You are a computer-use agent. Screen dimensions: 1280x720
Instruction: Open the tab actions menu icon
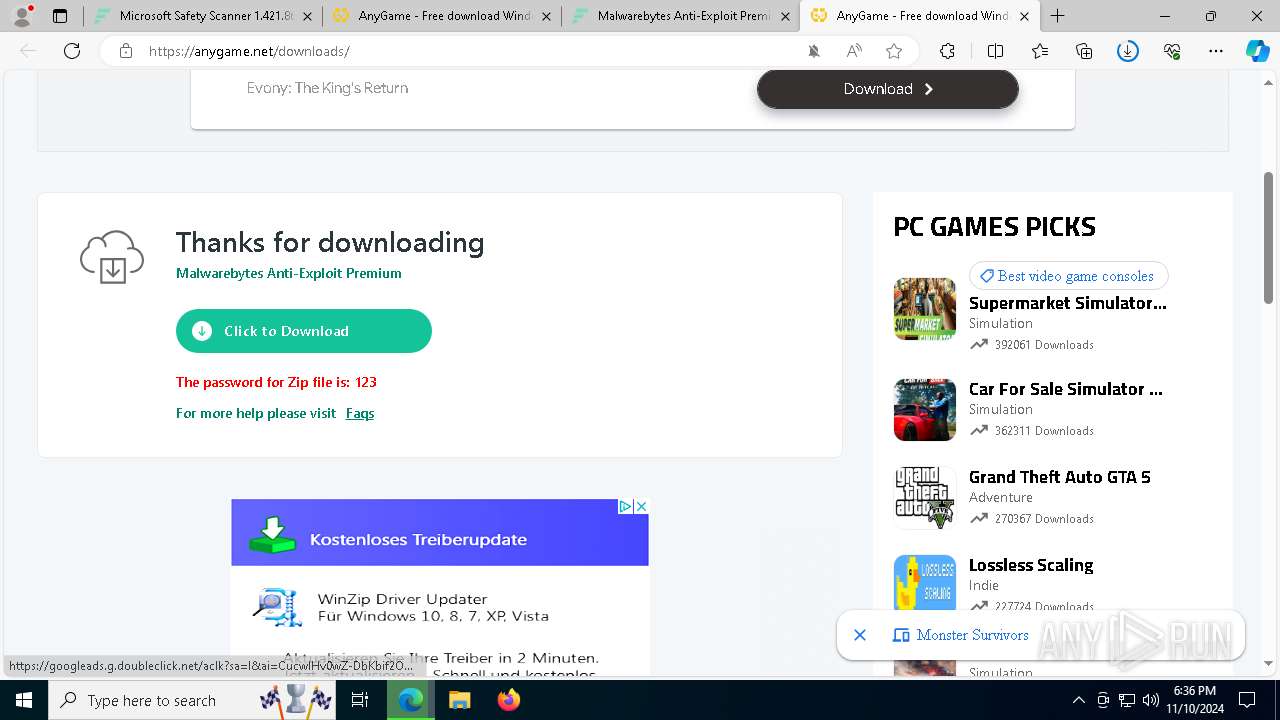(x=60, y=16)
